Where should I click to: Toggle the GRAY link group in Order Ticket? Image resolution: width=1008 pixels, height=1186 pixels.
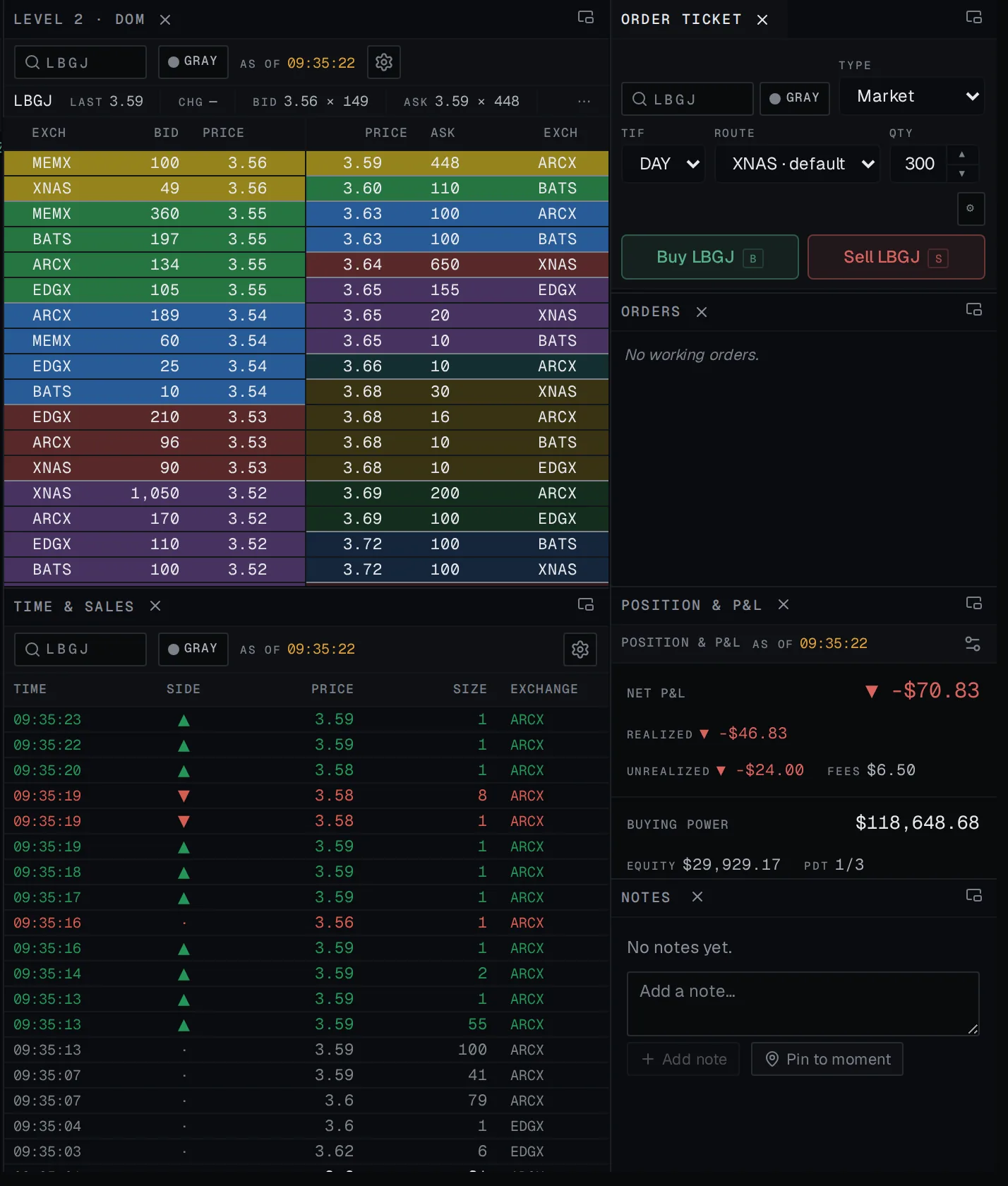coord(795,98)
